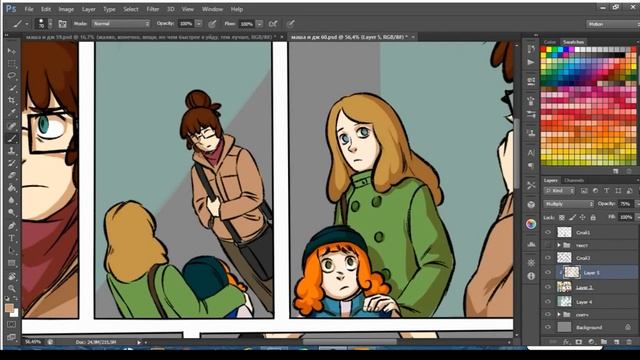Select the Type tool
Screen dimensions: 640x360
11,238
